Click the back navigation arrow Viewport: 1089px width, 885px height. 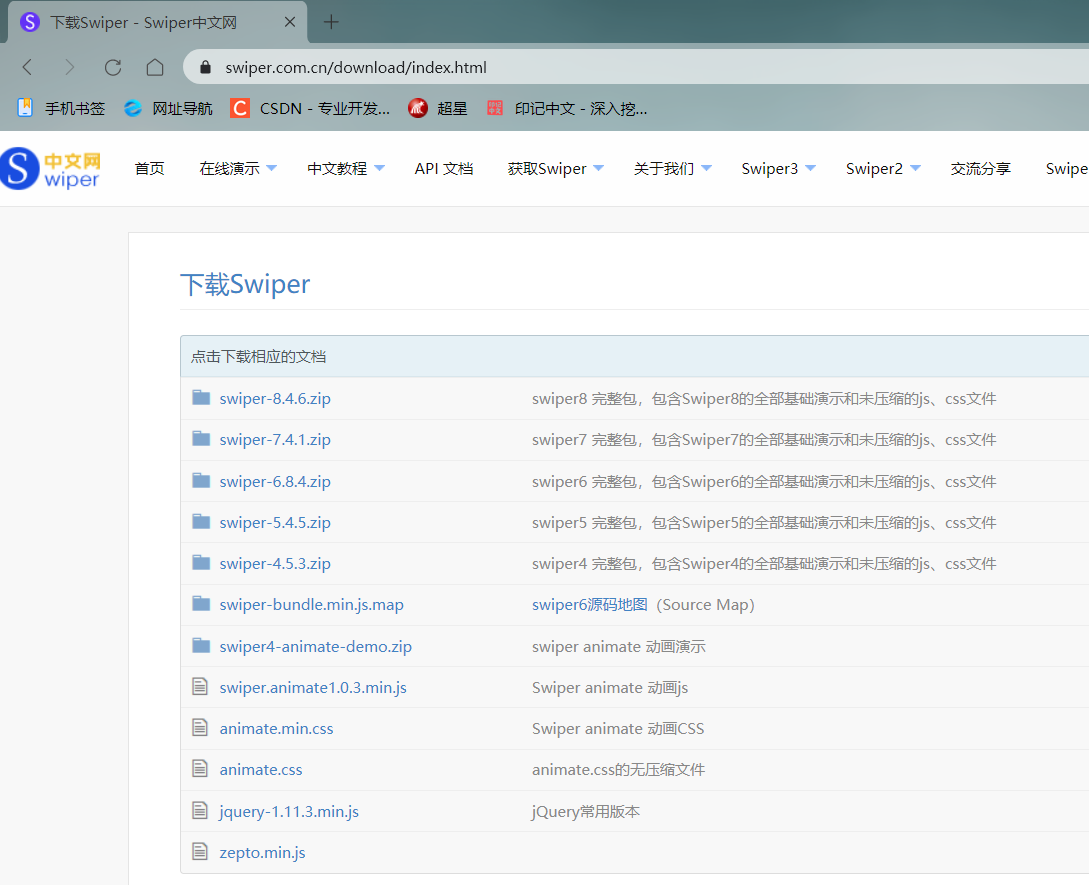click(27, 67)
